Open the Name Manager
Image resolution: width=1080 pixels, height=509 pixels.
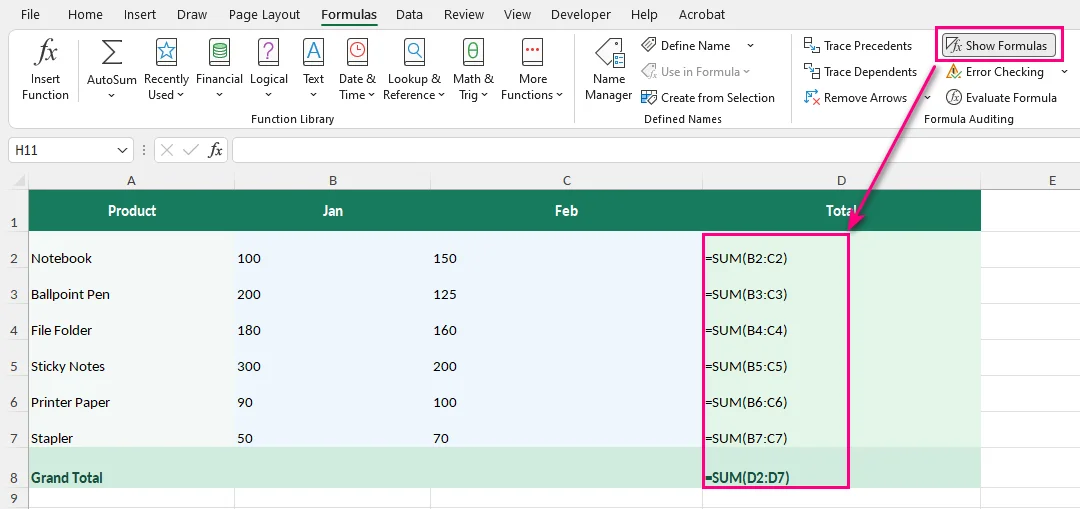(x=609, y=69)
